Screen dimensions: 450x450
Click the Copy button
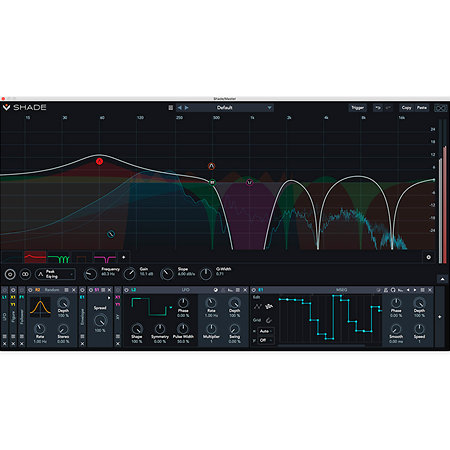tap(406, 108)
